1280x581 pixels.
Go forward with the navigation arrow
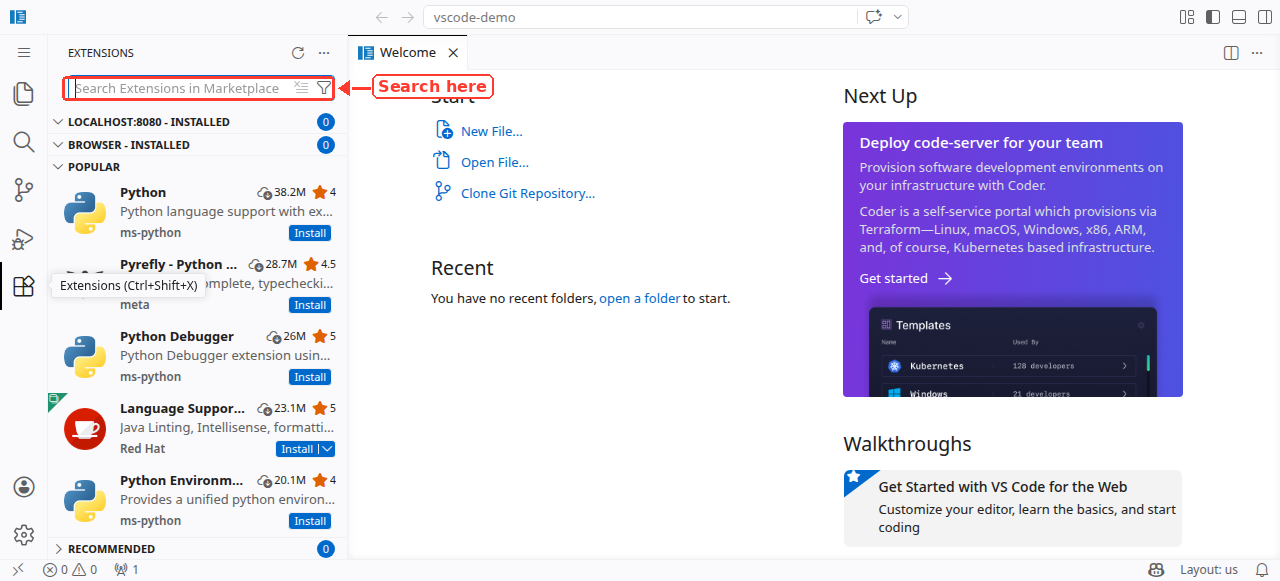tap(407, 17)
